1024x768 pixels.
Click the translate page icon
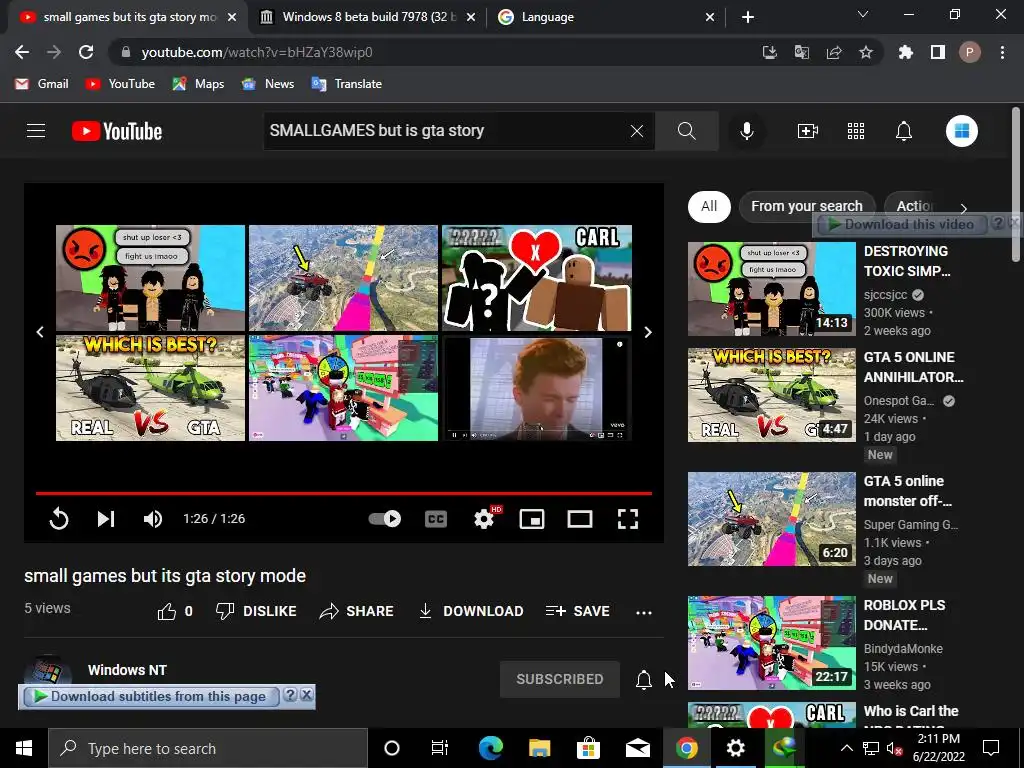(x=801, y=52)
